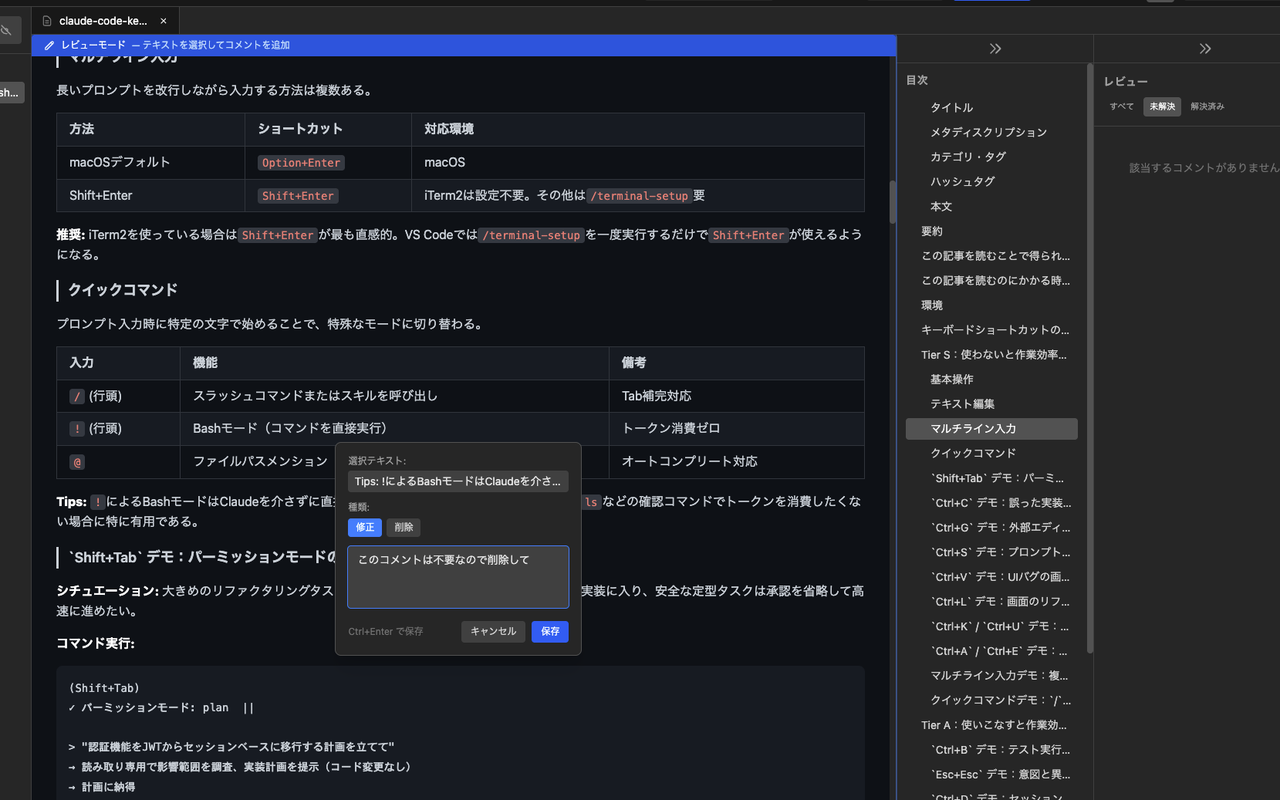The width and height of the screenshot is (1280, 800).
Task: Select the 修正 comment type
Action: click(365, 527)
